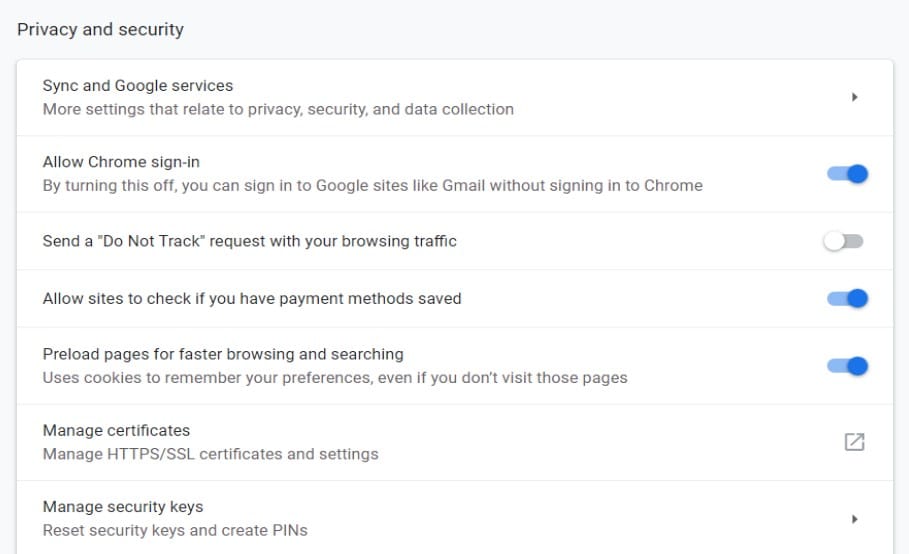Click "More settings that relate to privacy" description

point(278,109)
